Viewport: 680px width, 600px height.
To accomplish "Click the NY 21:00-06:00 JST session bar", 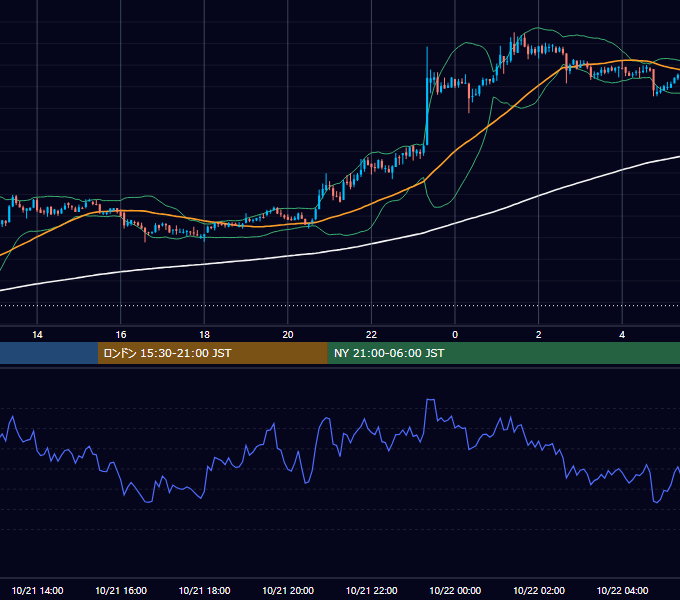I will pos(503,353).
